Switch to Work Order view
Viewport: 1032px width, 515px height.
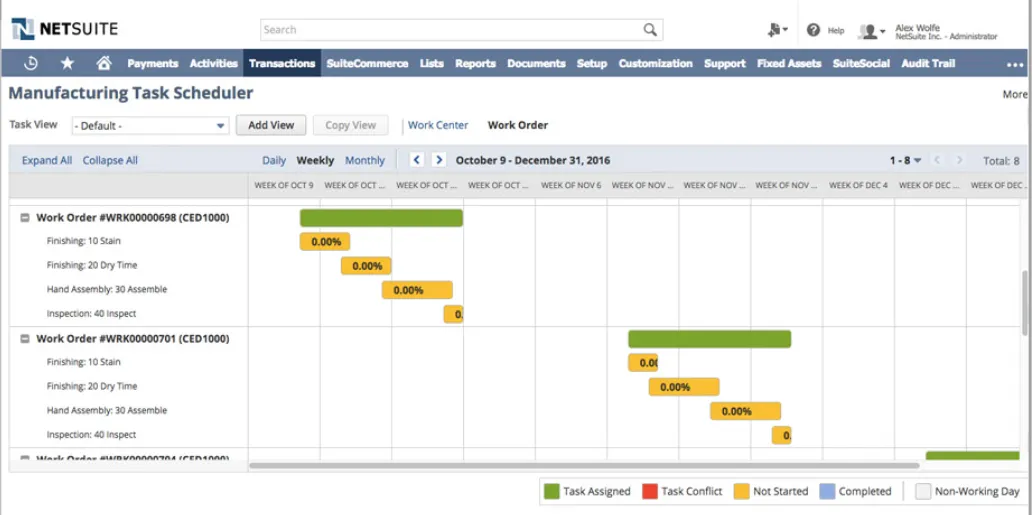518,125
